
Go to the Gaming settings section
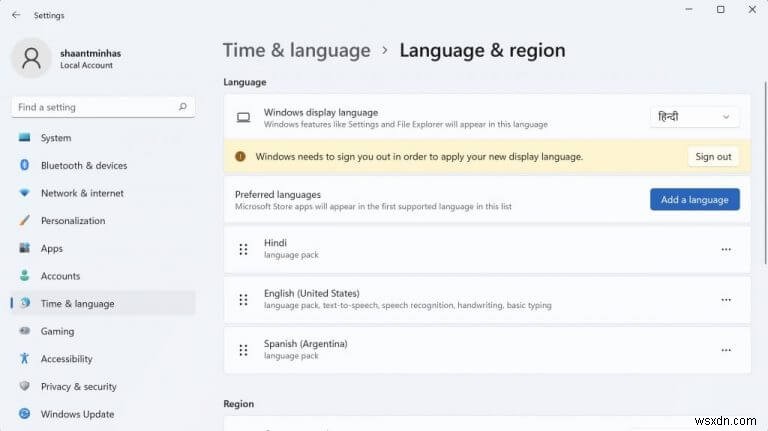[x=57, y=331]
